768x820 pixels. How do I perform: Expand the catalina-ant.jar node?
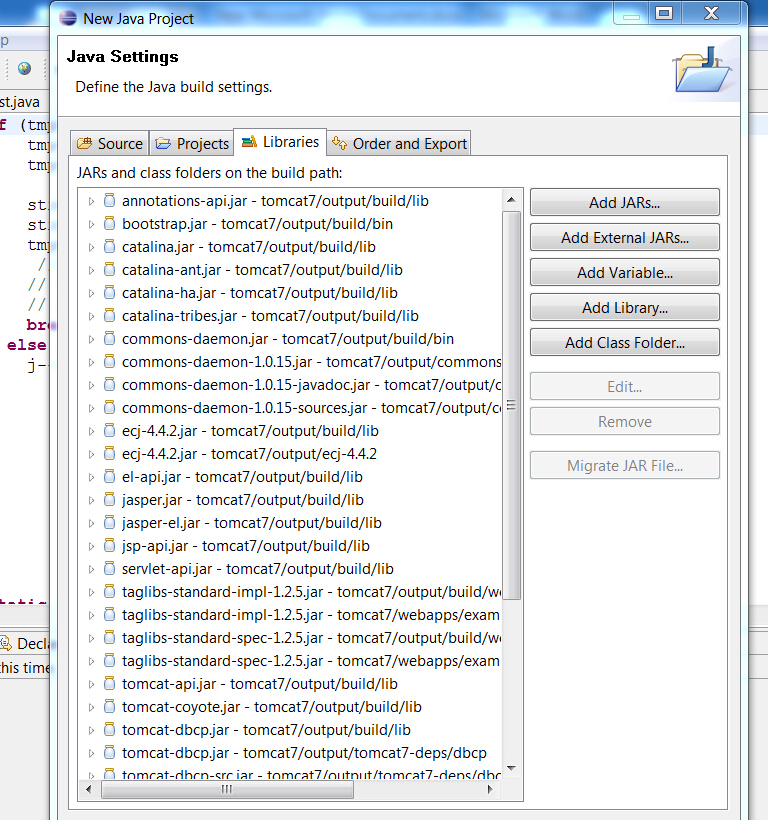pos(91,270)
